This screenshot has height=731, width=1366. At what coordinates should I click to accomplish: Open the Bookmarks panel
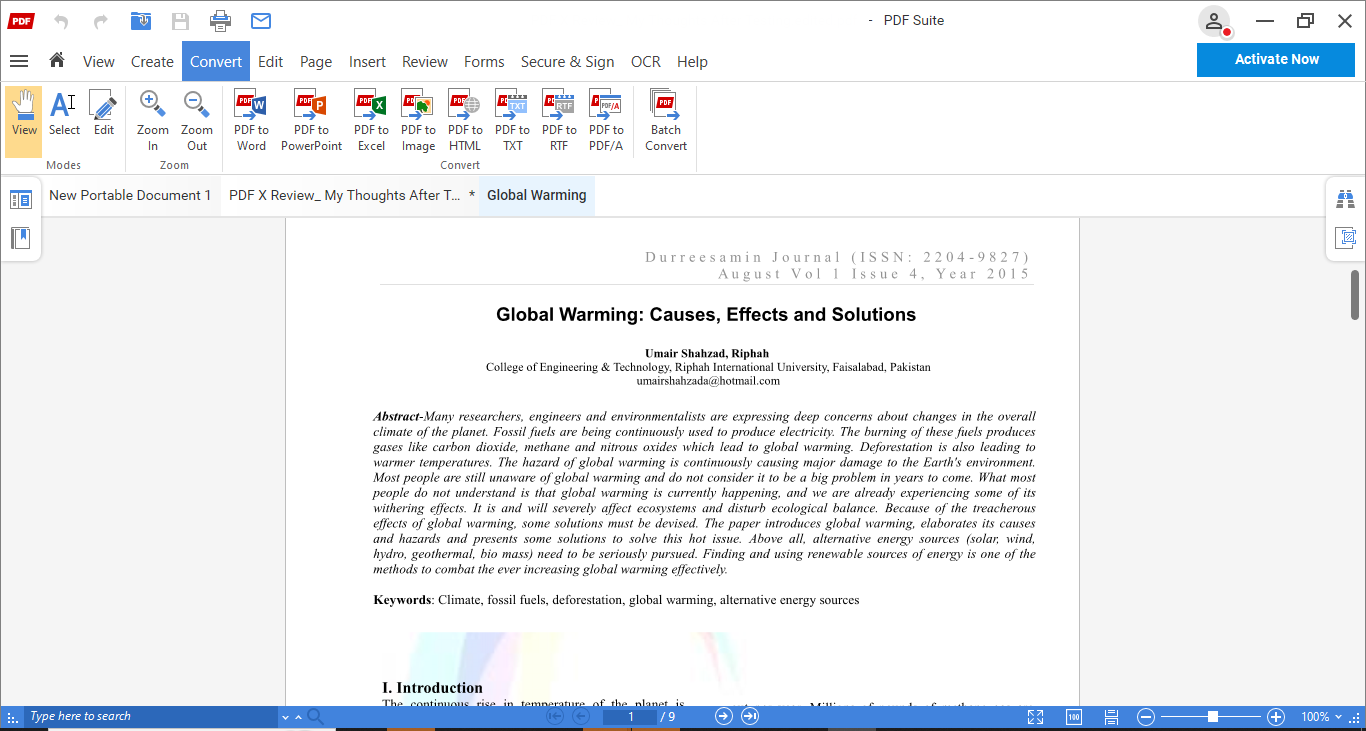[x=21, y=238]
